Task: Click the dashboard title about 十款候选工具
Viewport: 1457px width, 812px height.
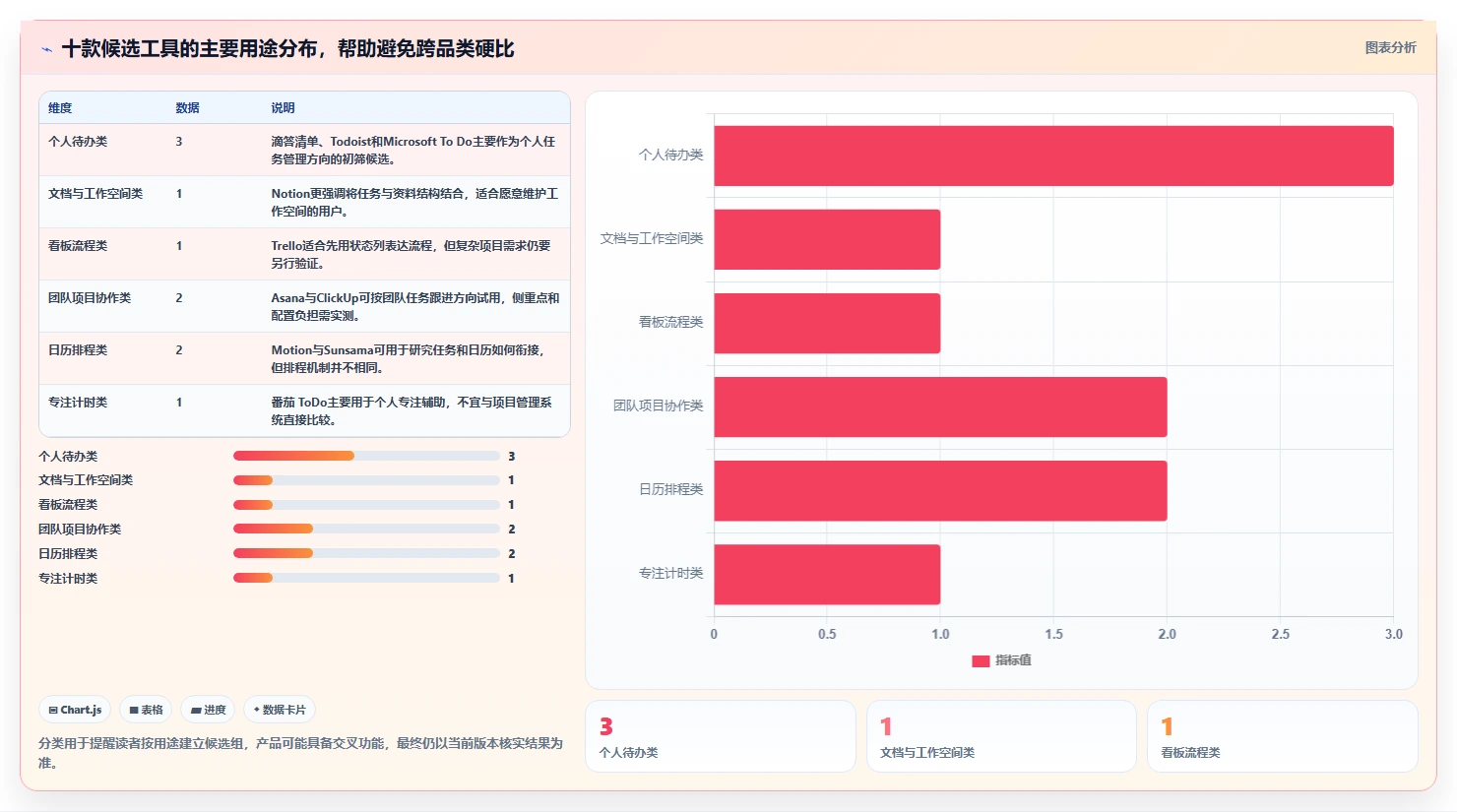Action: pyautogui.click(x=287, y=49)
